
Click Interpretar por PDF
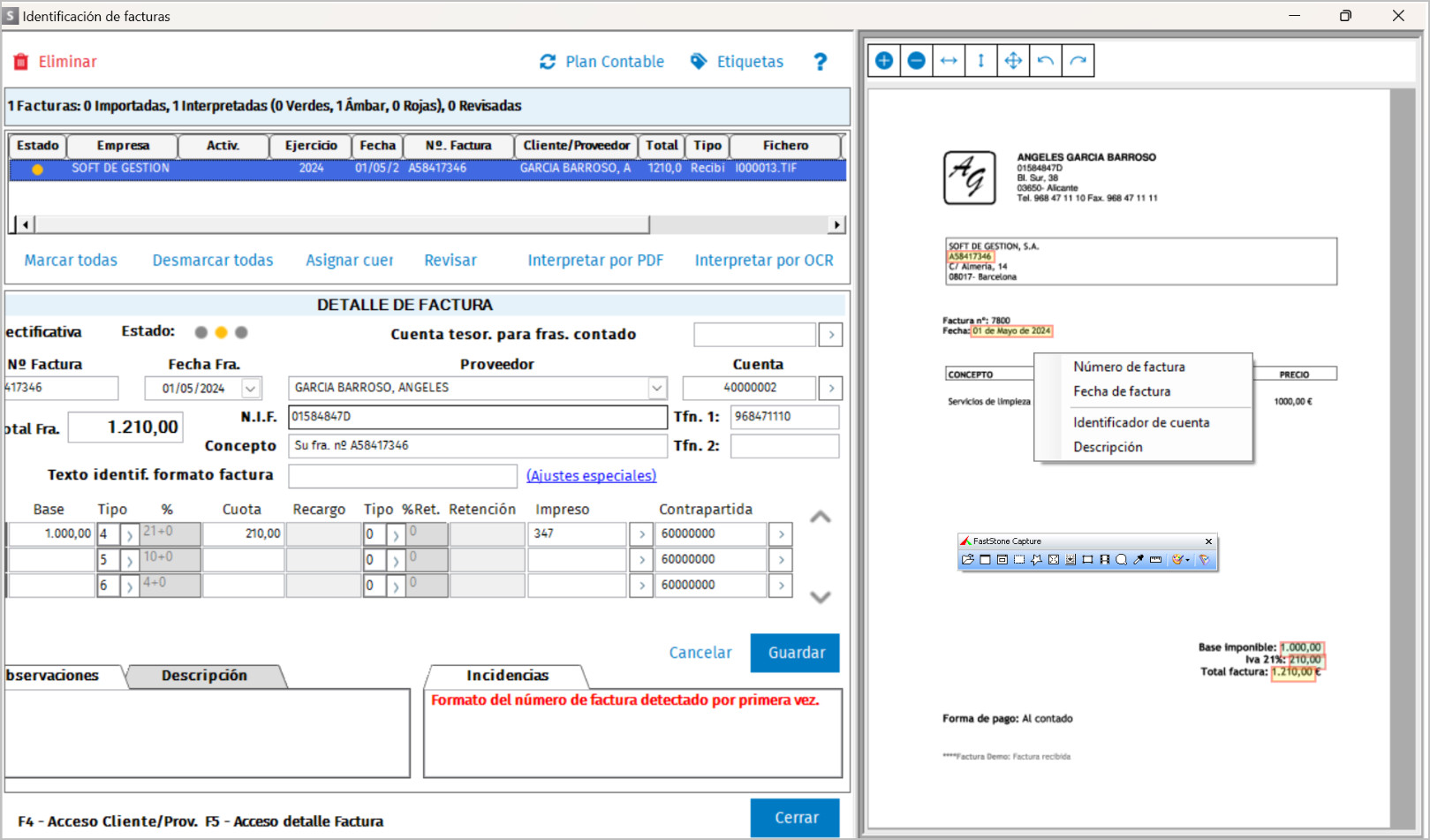pyautogui.click(x=595, y=261)
